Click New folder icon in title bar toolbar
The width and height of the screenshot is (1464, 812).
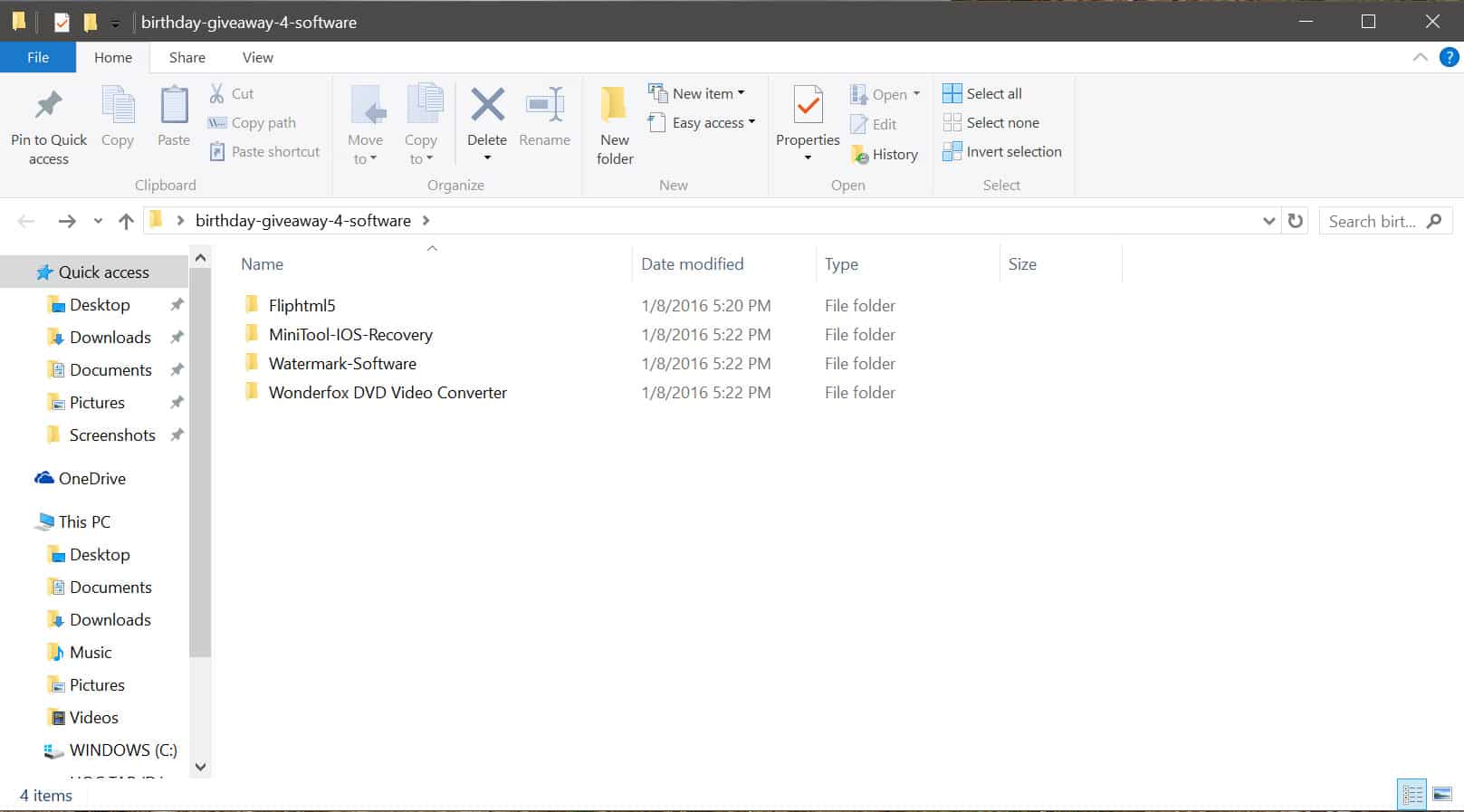pyautogui.click(x=91, y=22)
